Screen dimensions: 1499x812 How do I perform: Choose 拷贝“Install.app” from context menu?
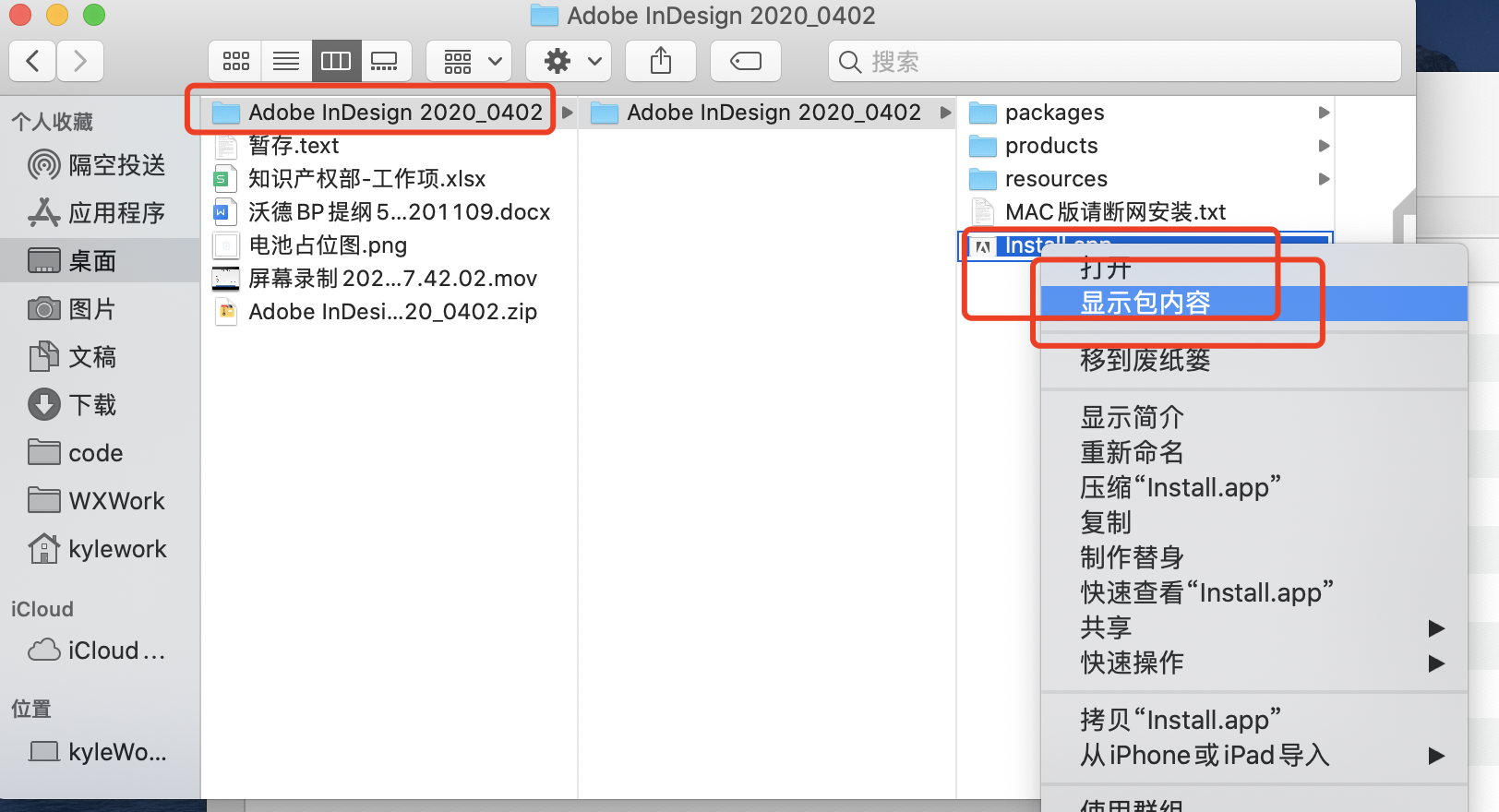click(x=1253, y=720)
